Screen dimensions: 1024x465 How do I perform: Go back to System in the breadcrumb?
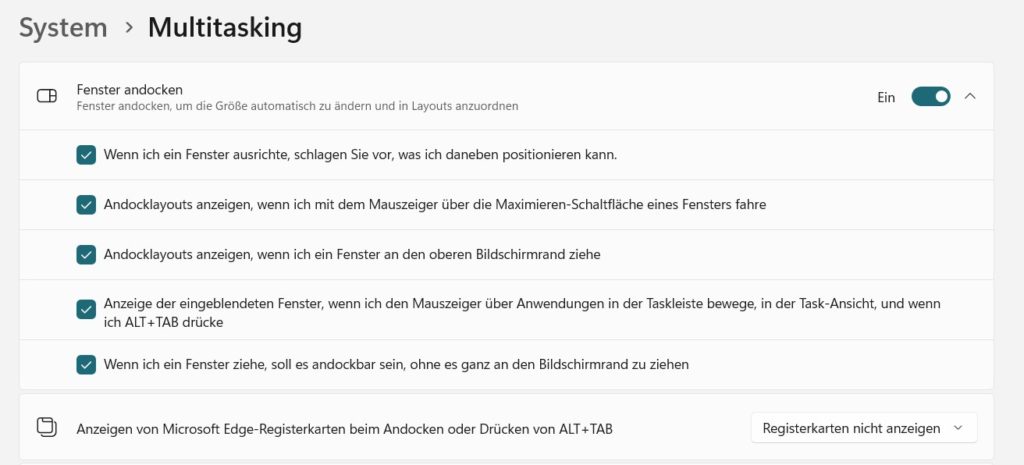pyautogui.click(x=63, y=27)
